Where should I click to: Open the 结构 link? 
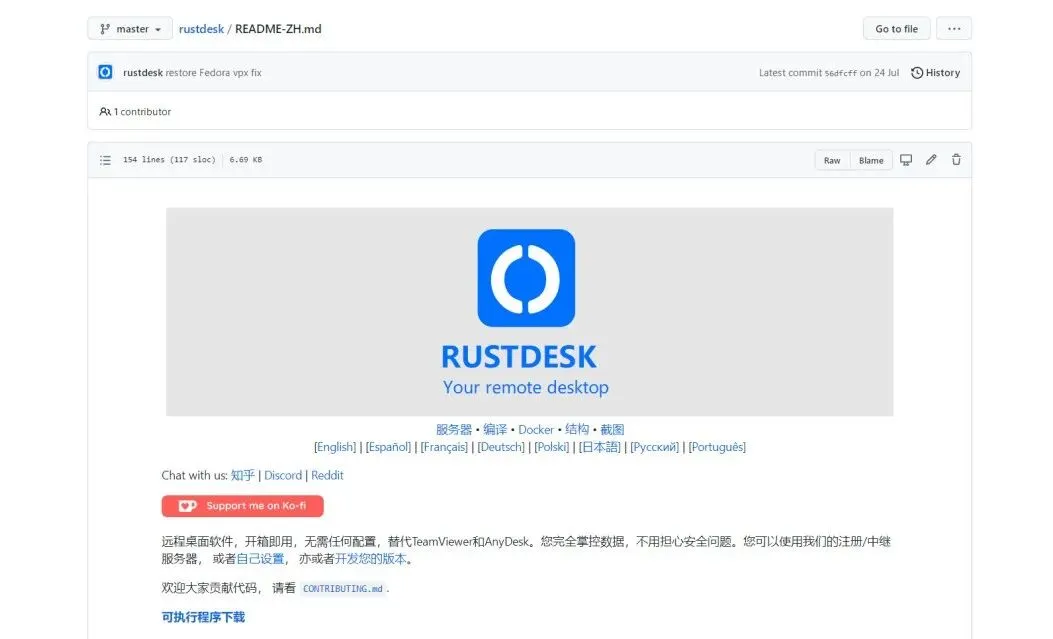coord(577,430)
